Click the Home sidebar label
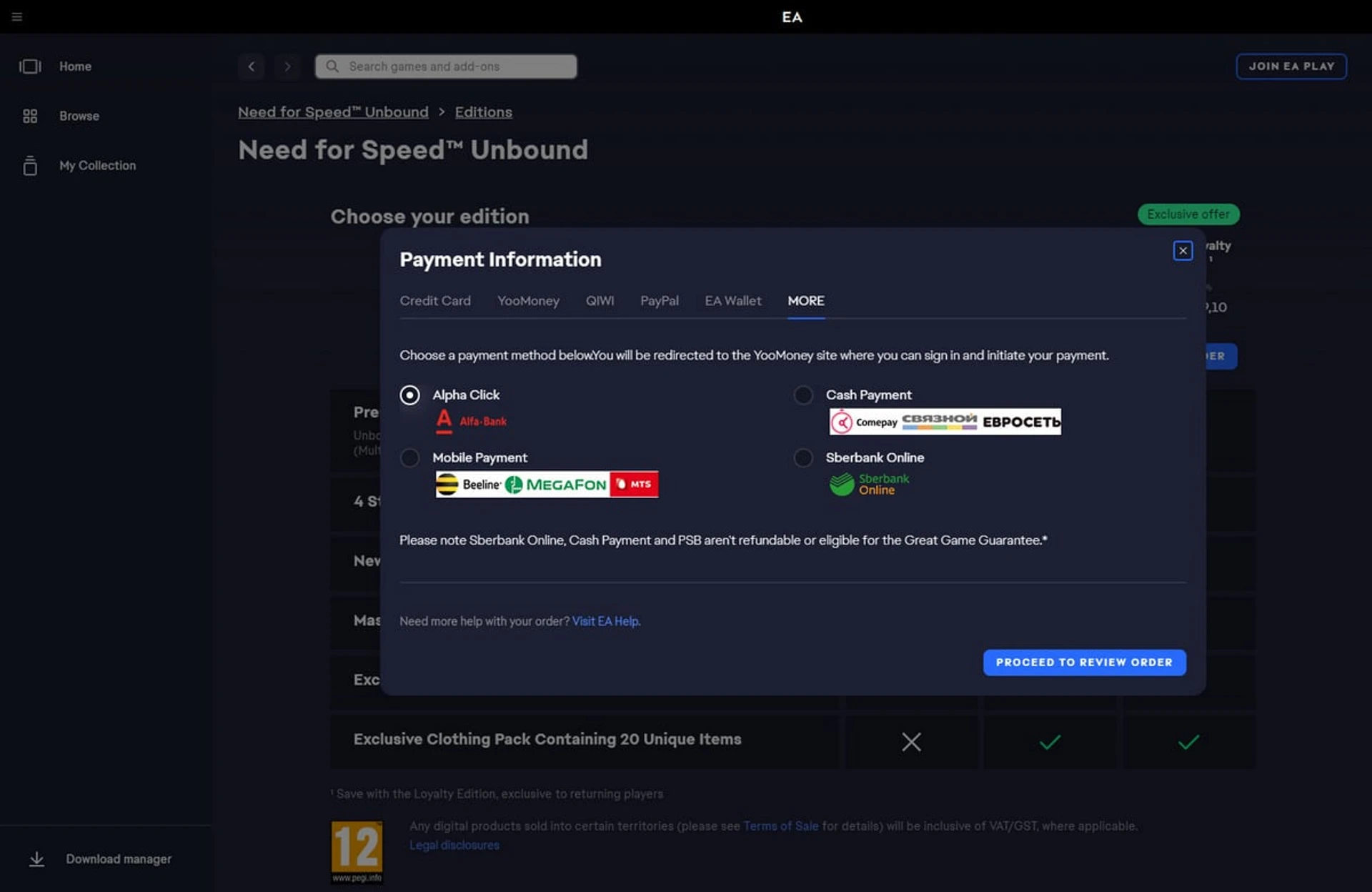This screenshot has height=892, width=1372. [76, 66]
